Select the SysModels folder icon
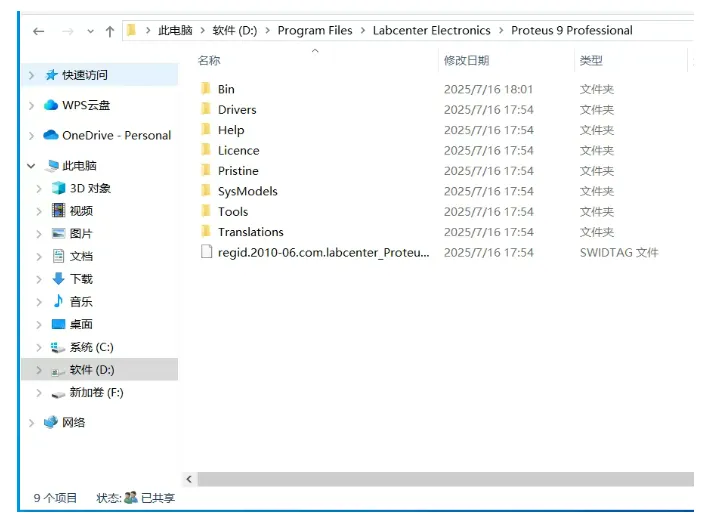Screen dimensions: 714x521 (x=206, y=190)
